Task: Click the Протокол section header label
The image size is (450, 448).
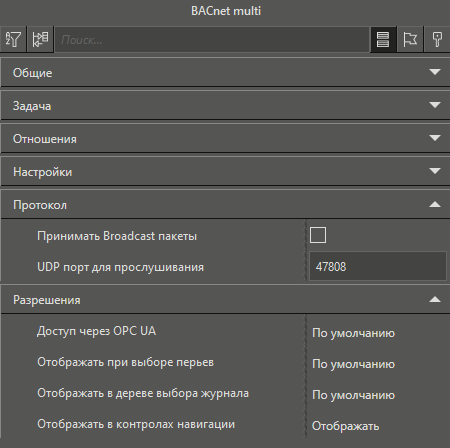Action: [x=40, y=205]
